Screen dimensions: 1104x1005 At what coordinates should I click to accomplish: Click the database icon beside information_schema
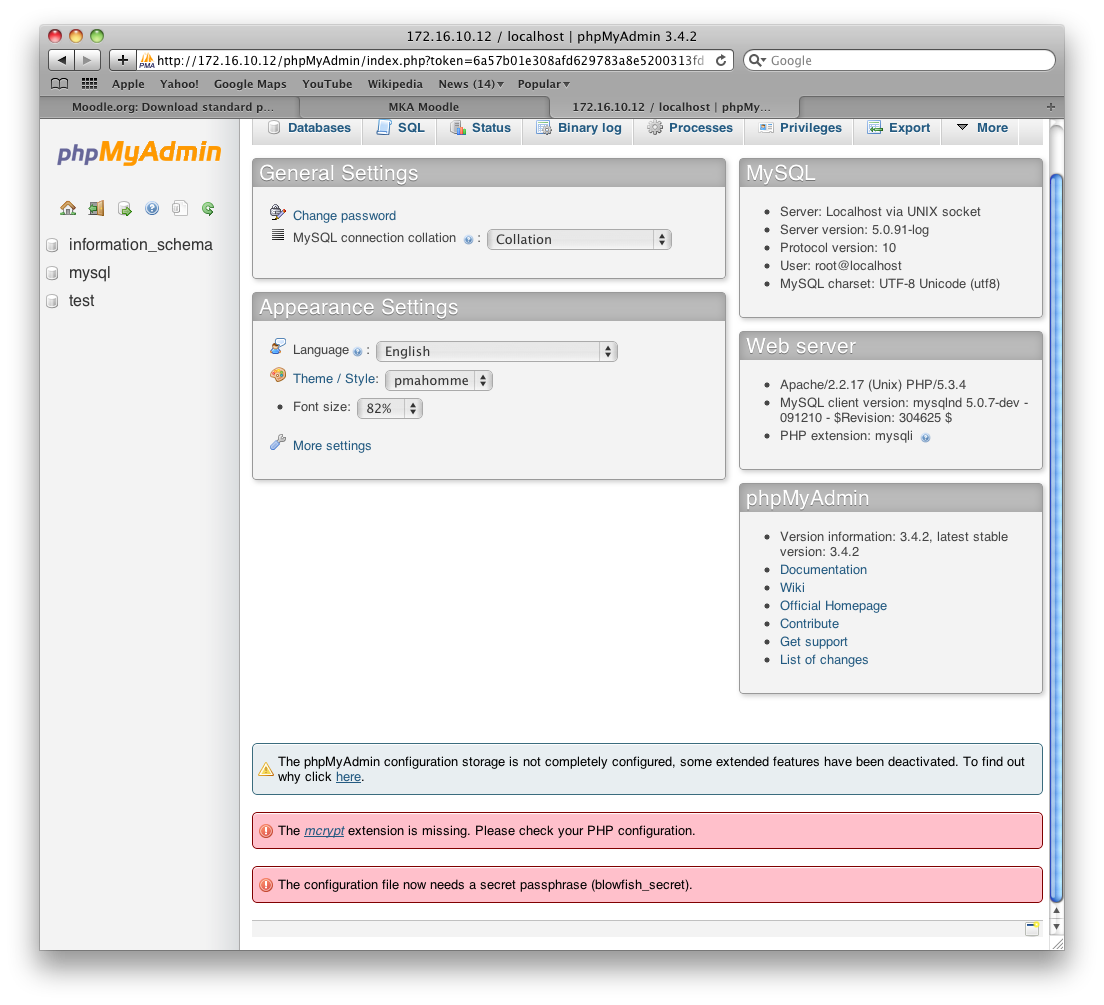52,245
